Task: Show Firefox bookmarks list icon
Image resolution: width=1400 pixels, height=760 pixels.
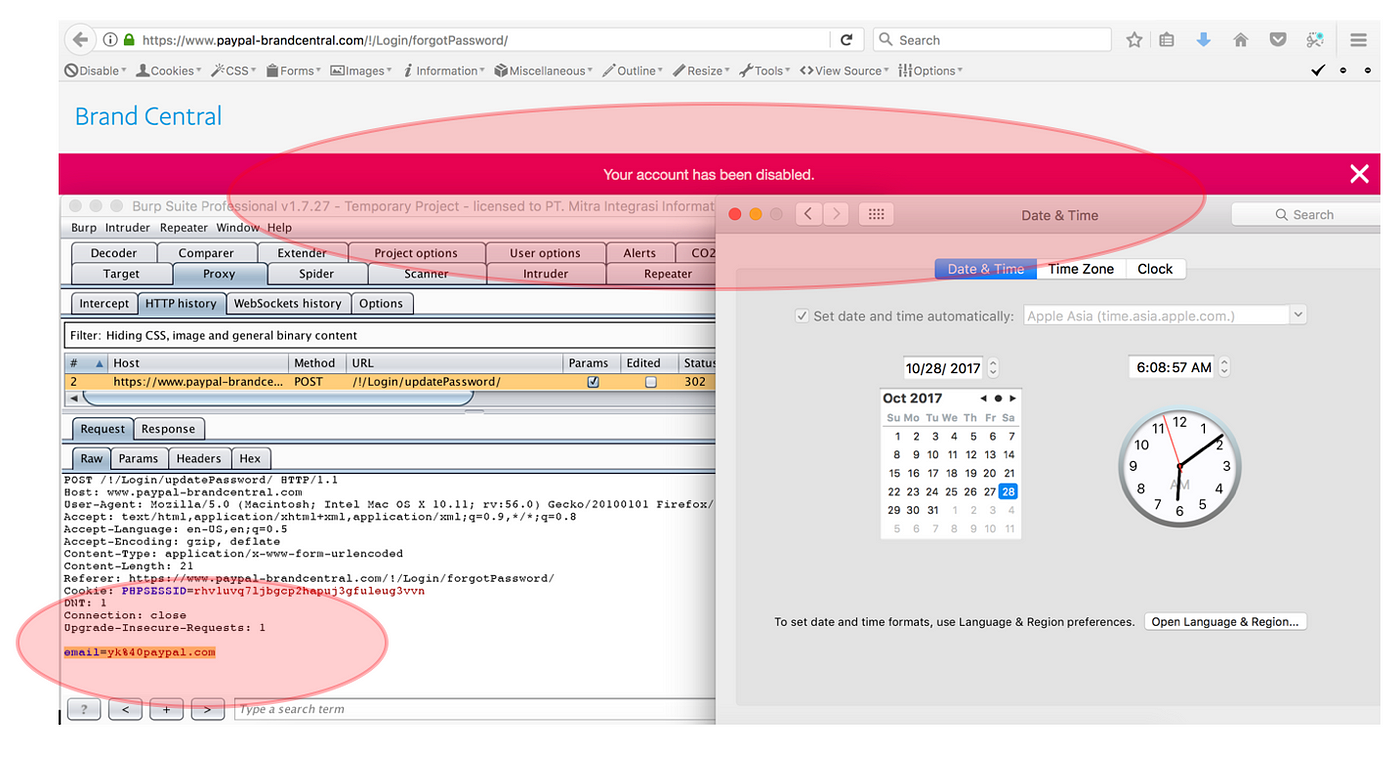Action: [x=1167, y=40]
